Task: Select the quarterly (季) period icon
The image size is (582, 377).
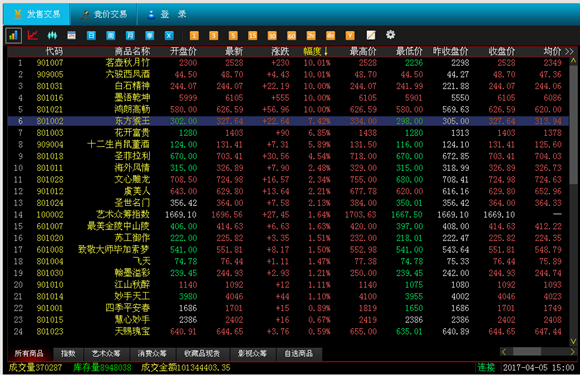Action: click(150, 36)
